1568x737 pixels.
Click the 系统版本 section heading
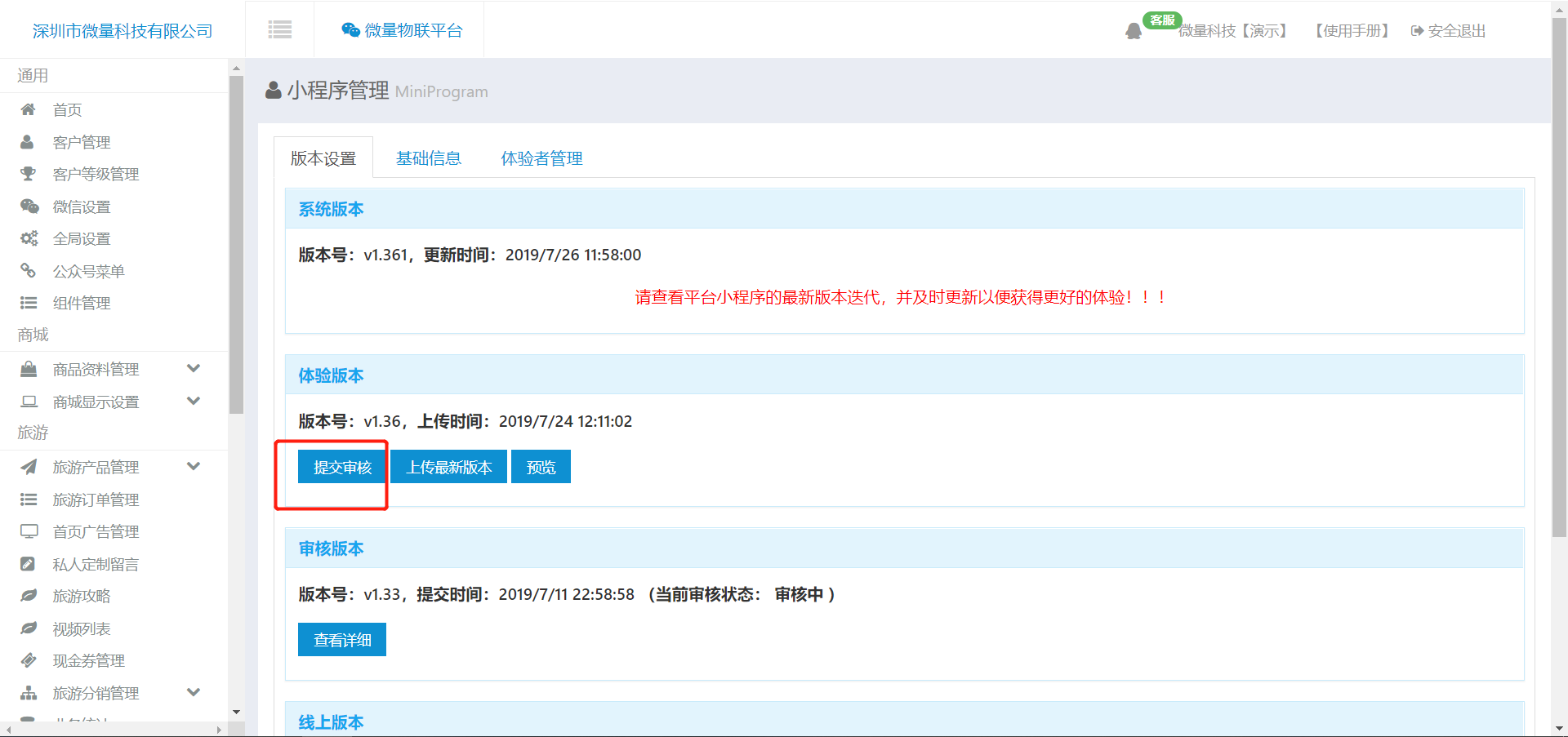click(x=331, y=209)
